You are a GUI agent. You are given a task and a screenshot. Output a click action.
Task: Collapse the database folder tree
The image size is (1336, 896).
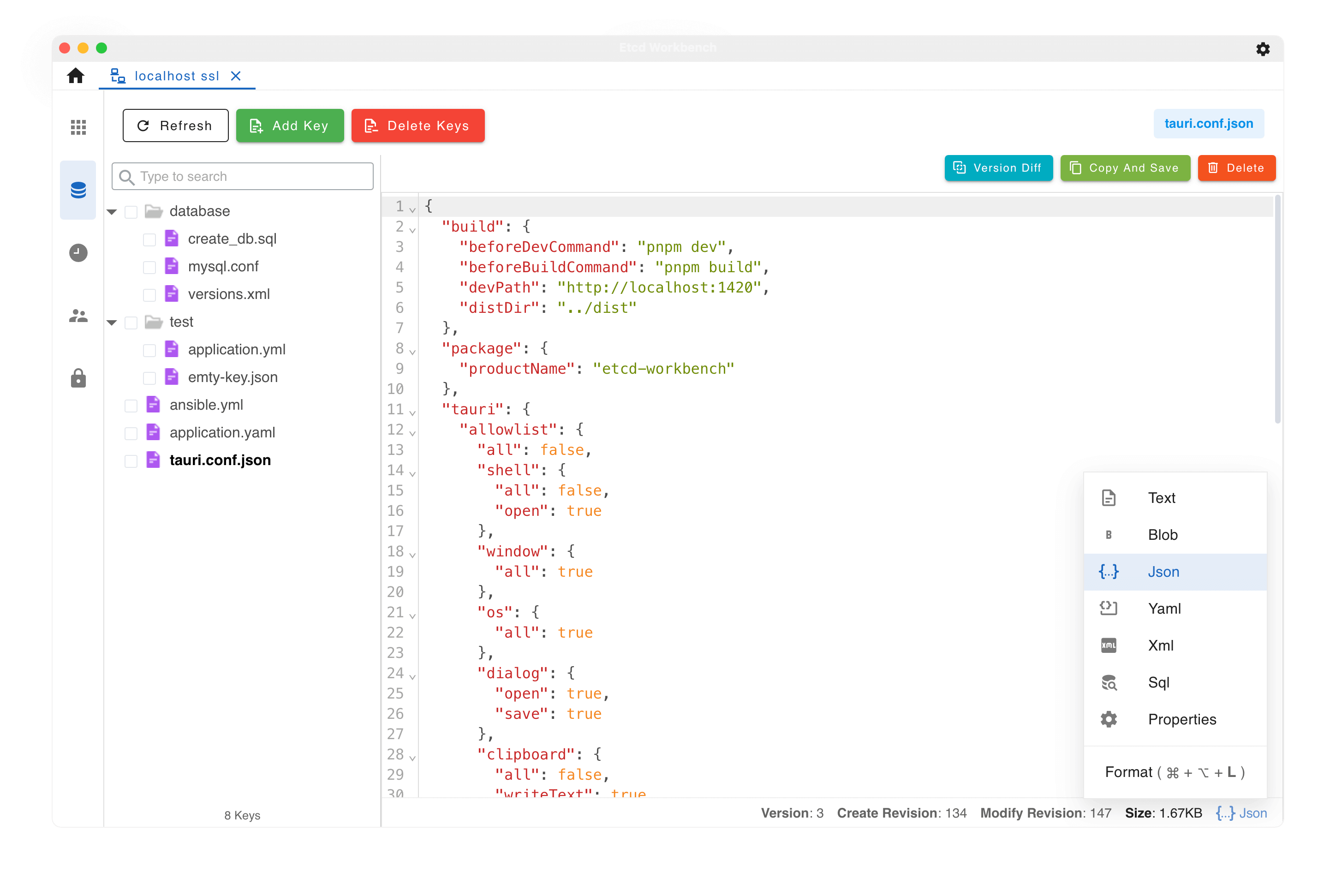[112, 211]
